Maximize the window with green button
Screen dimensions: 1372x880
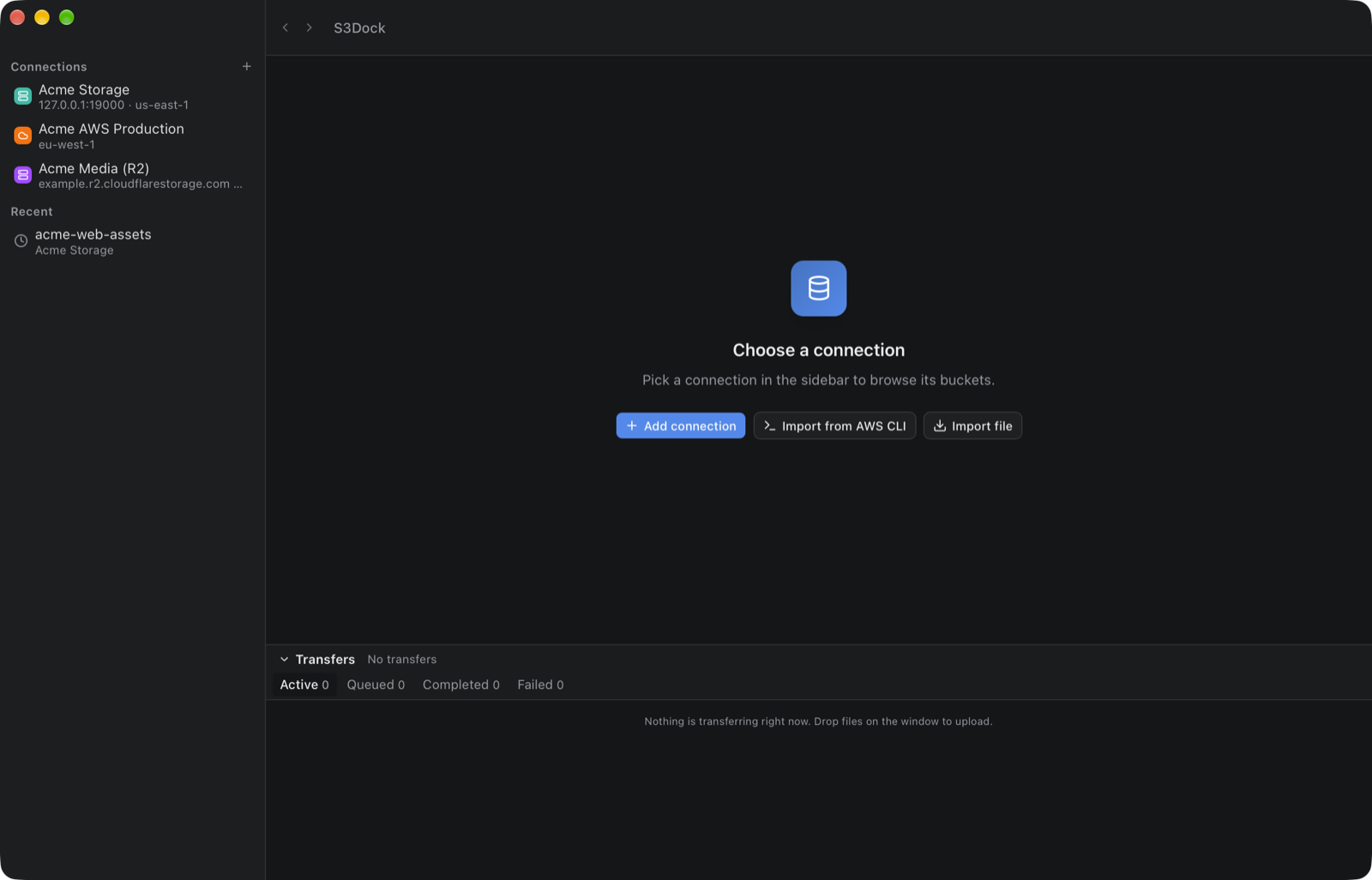pos(67,17)
